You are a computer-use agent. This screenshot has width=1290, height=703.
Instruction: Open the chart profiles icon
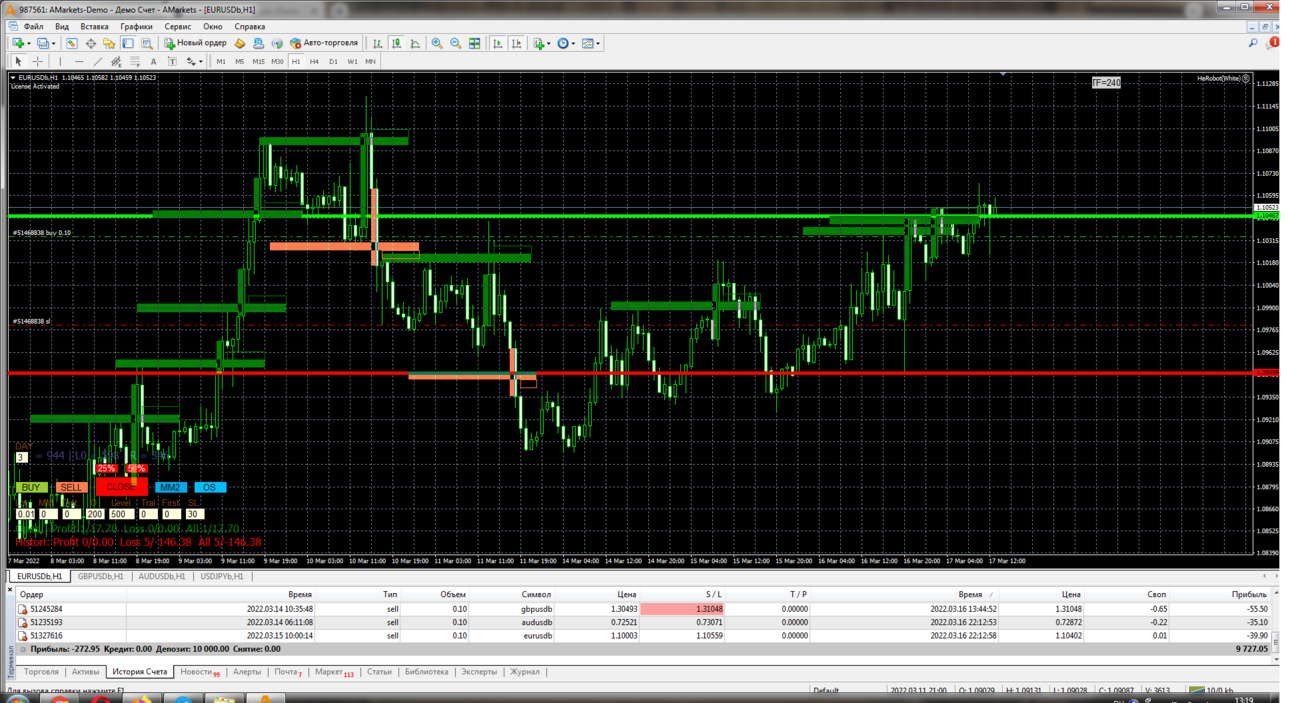click(x=43, y=43)
